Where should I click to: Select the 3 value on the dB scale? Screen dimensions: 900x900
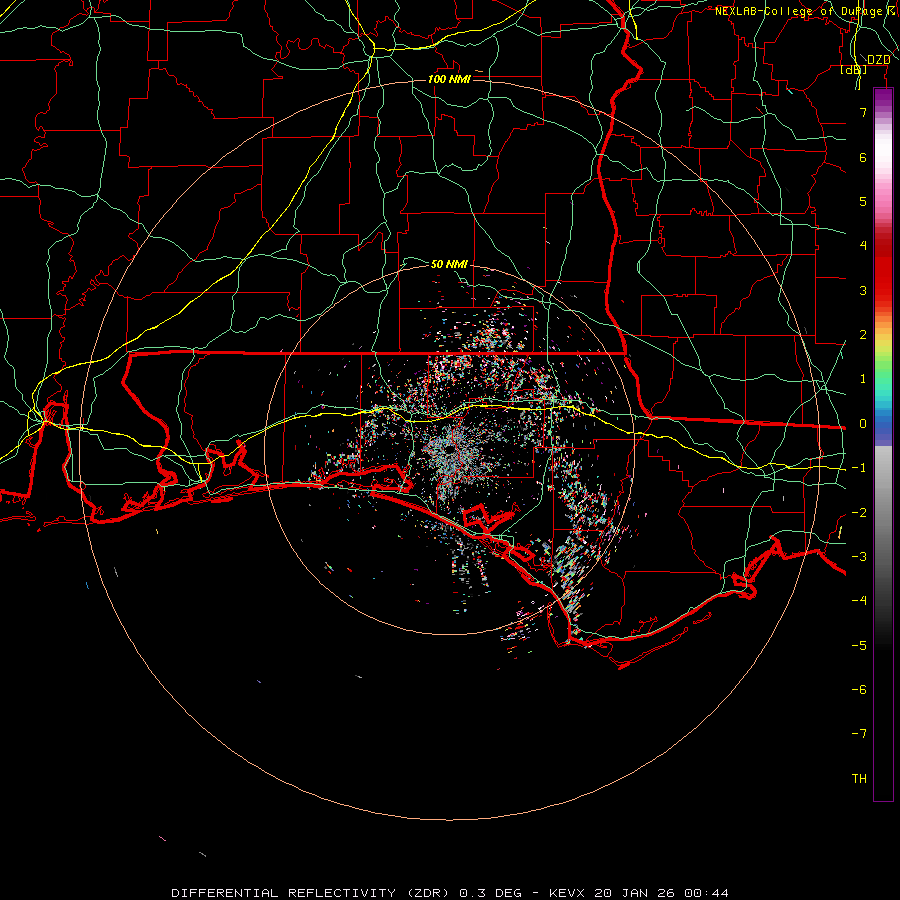[x=863, y=290]
